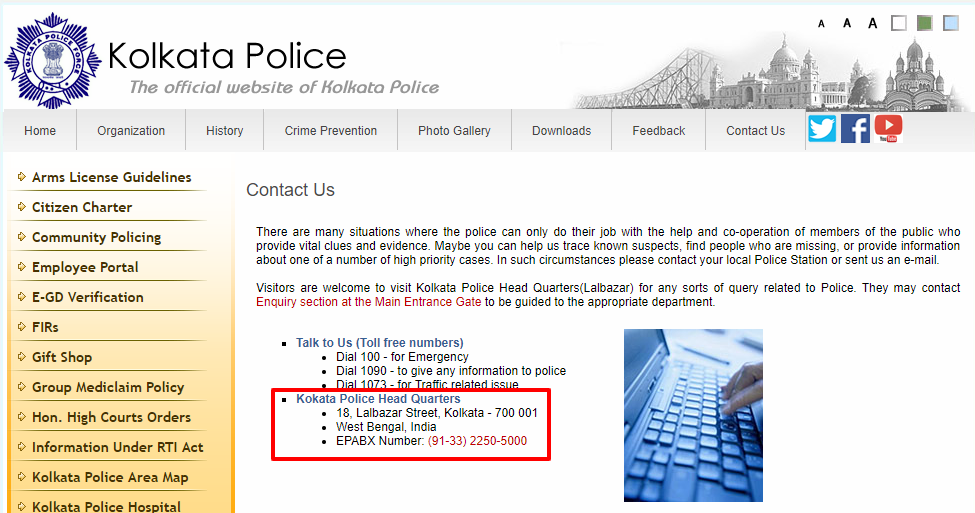Click the arrow bullet beside Kolkata Police Area Map
This screenshot has height=513, width=975.
tap(22, 476)
